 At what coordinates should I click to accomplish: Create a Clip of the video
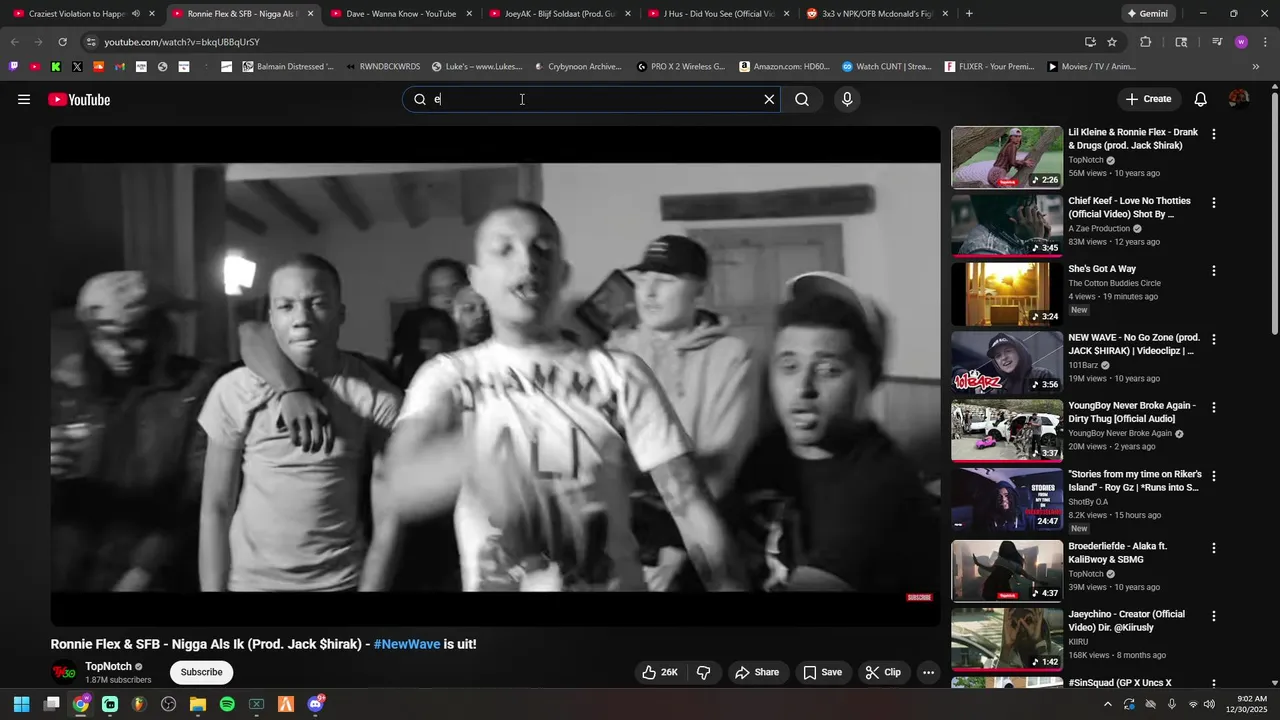pyautogui.click(x=883, y=672)
